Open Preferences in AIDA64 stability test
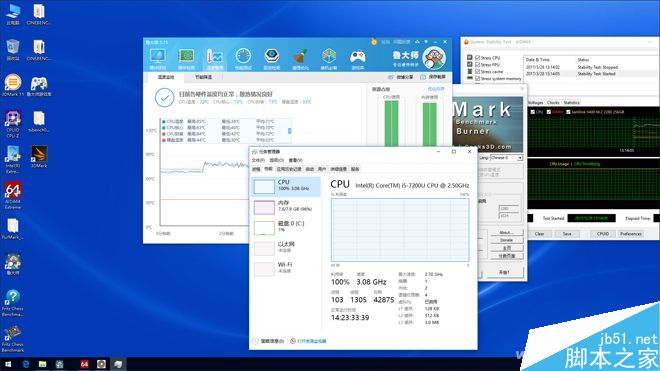This screenshot has height=371, width=660. [x=631, y=234]
